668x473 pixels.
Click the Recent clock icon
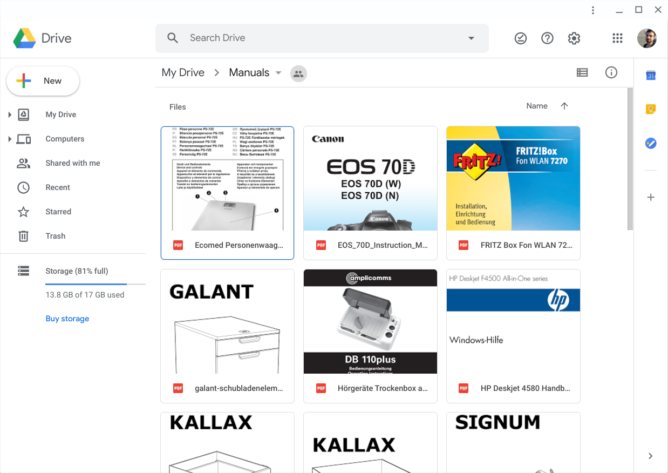click(x=23, y=187)
